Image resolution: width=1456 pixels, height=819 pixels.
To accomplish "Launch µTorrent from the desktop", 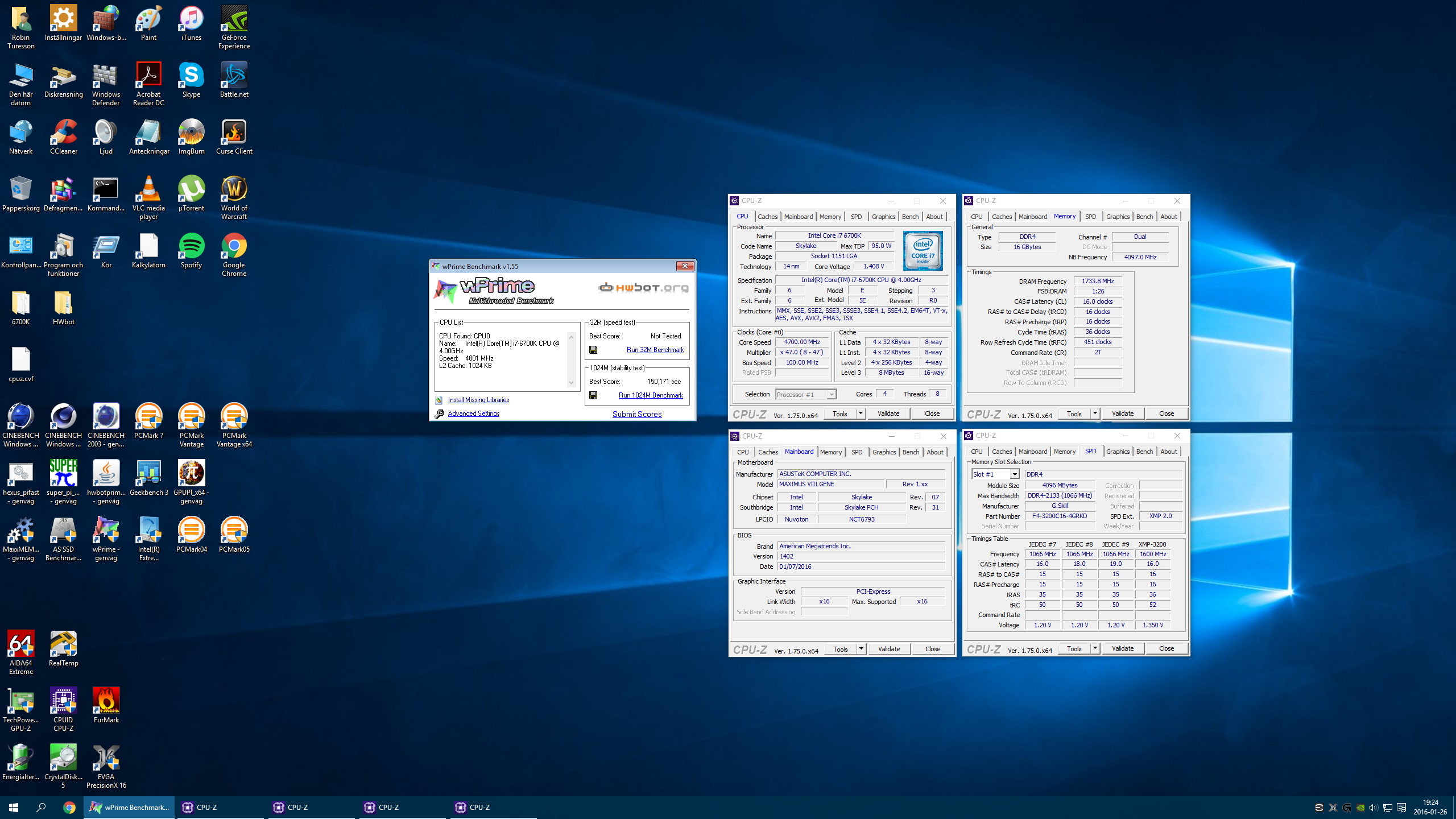I will (191, 193).
